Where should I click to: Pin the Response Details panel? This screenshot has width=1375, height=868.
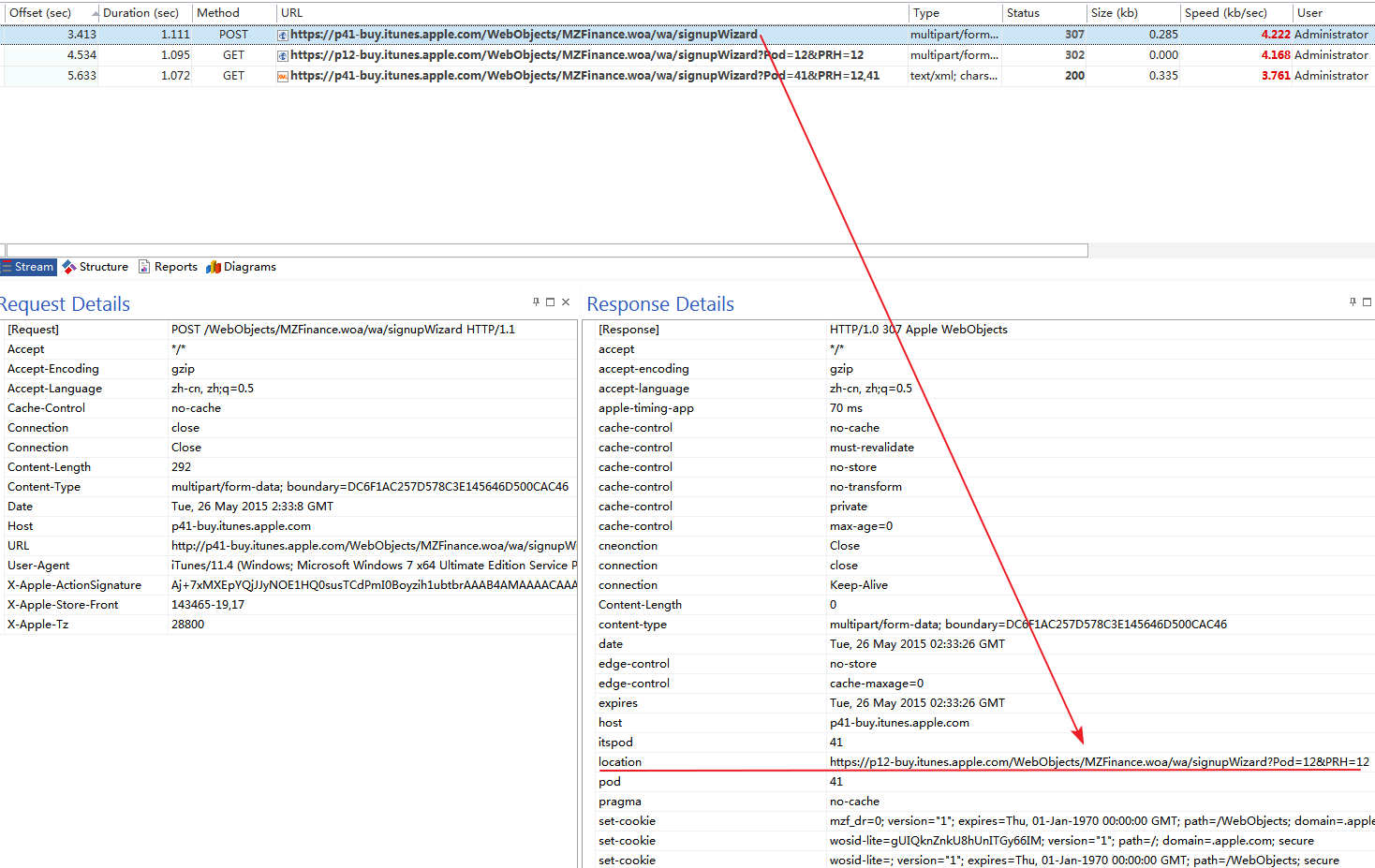coord(1353,302)
